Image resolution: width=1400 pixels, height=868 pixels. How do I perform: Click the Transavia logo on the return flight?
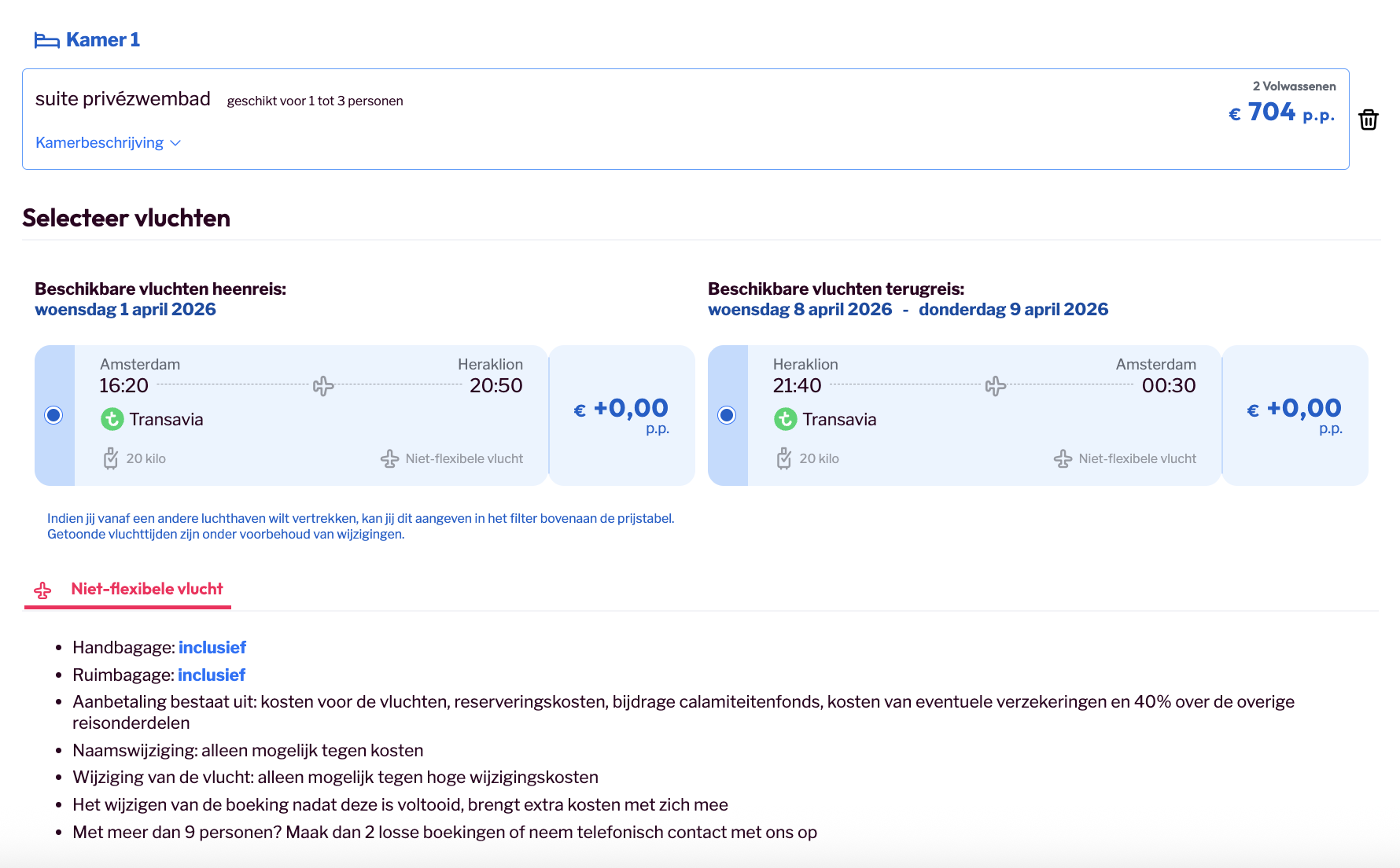[x=785, y=419]
